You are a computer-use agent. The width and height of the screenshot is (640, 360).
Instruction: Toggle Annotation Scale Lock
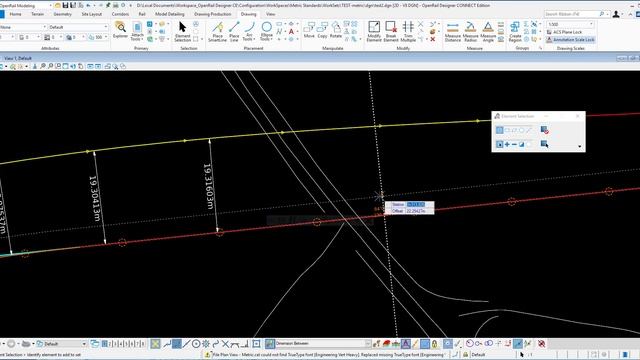click(x=570, y=40)
